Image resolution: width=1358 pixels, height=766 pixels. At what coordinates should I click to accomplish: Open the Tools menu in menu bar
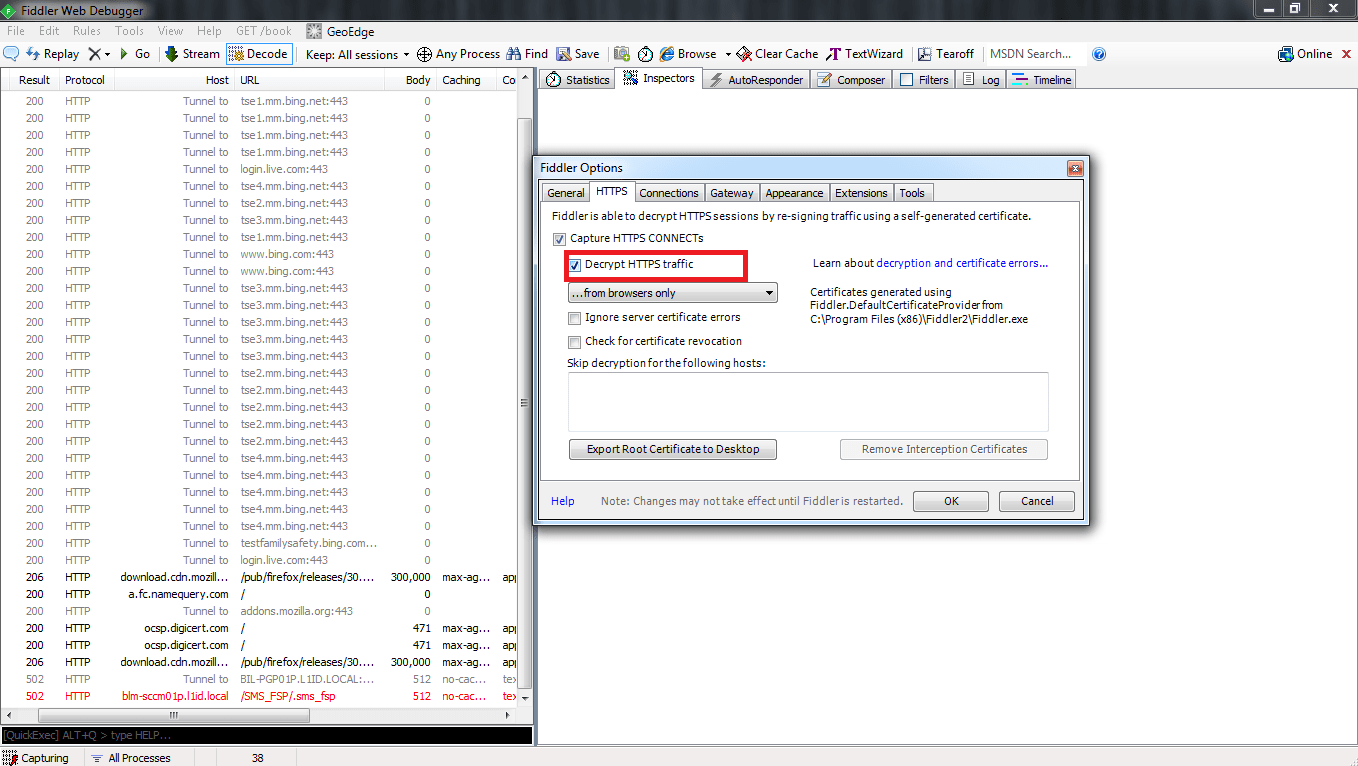(130, 31)
